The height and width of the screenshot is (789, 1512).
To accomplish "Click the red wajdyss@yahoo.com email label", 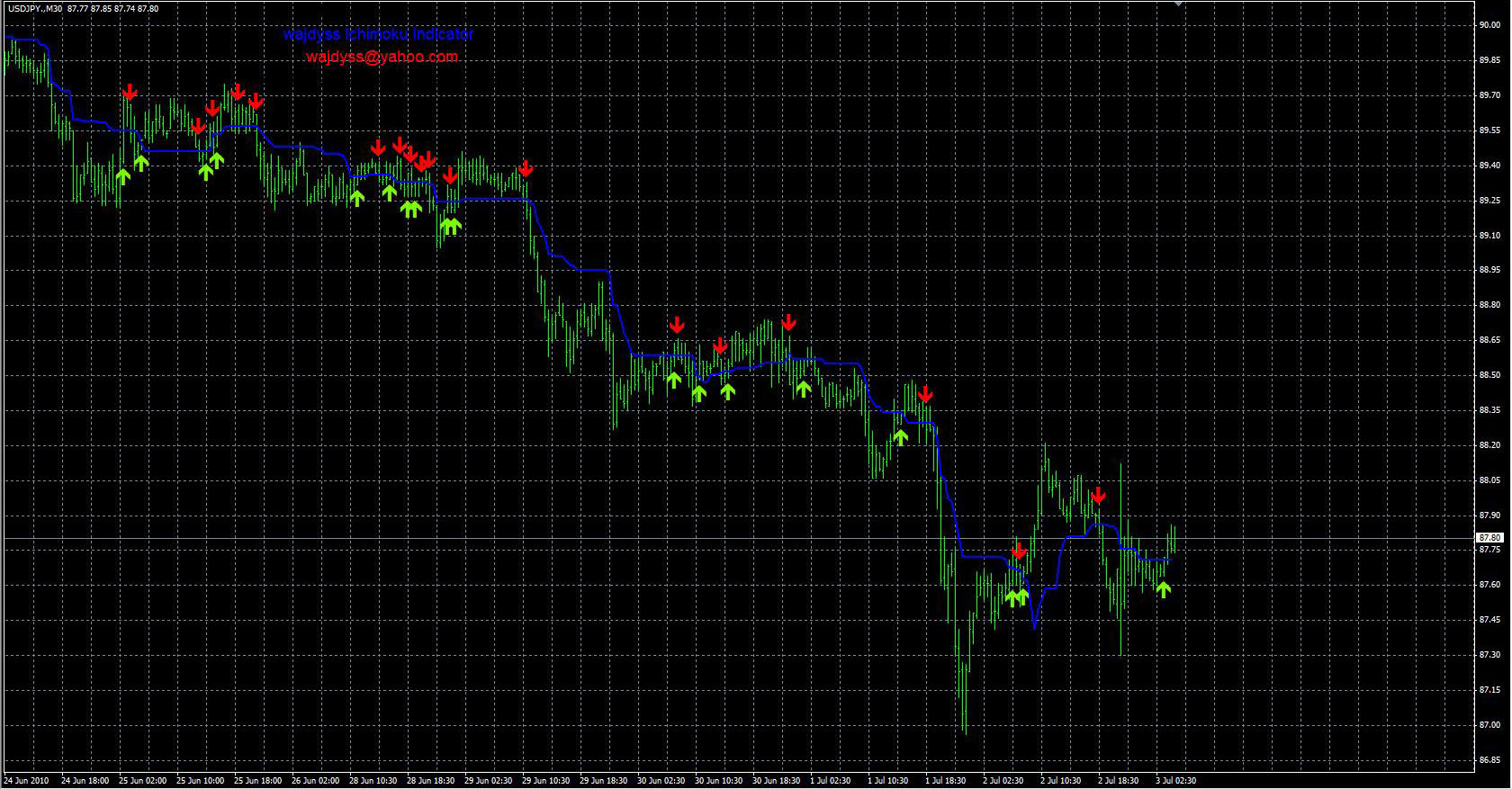I will (x=382, y=57).
